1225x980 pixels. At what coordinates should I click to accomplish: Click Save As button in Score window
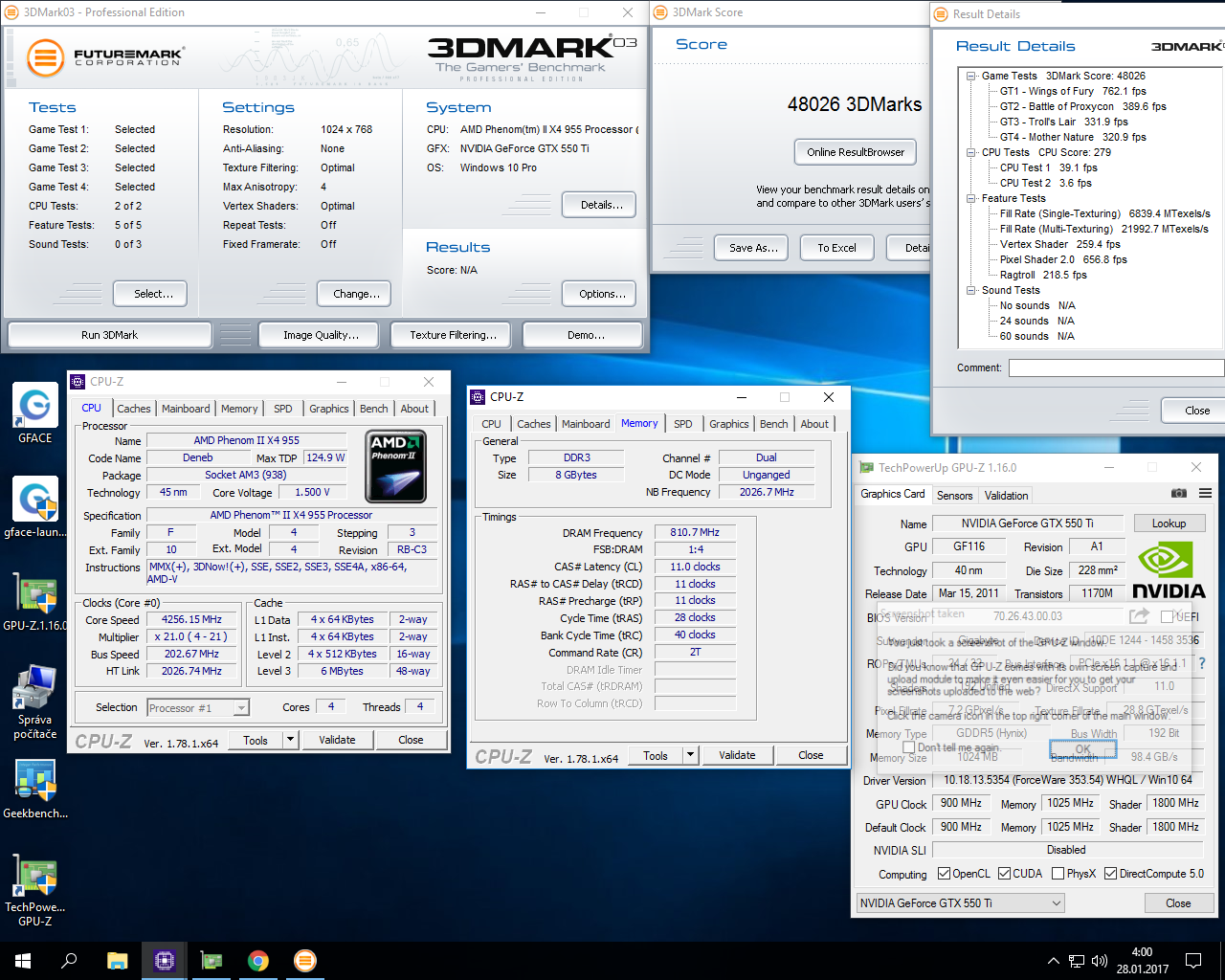(753, 248)
